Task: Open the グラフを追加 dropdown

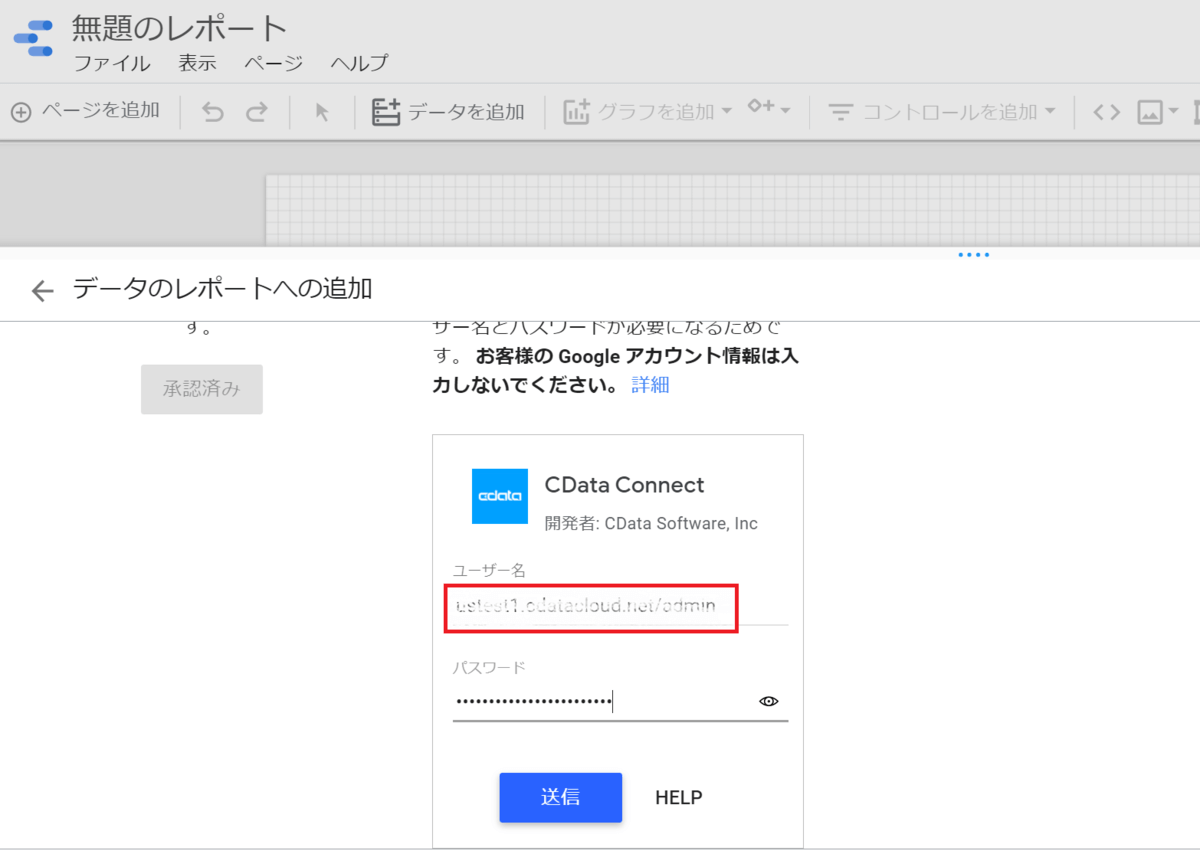Action: [648, 112]
